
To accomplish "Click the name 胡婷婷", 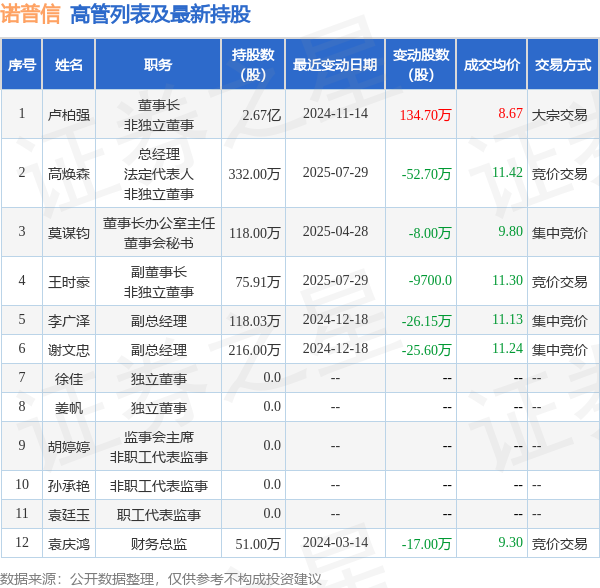I will [x=69, y=446].
